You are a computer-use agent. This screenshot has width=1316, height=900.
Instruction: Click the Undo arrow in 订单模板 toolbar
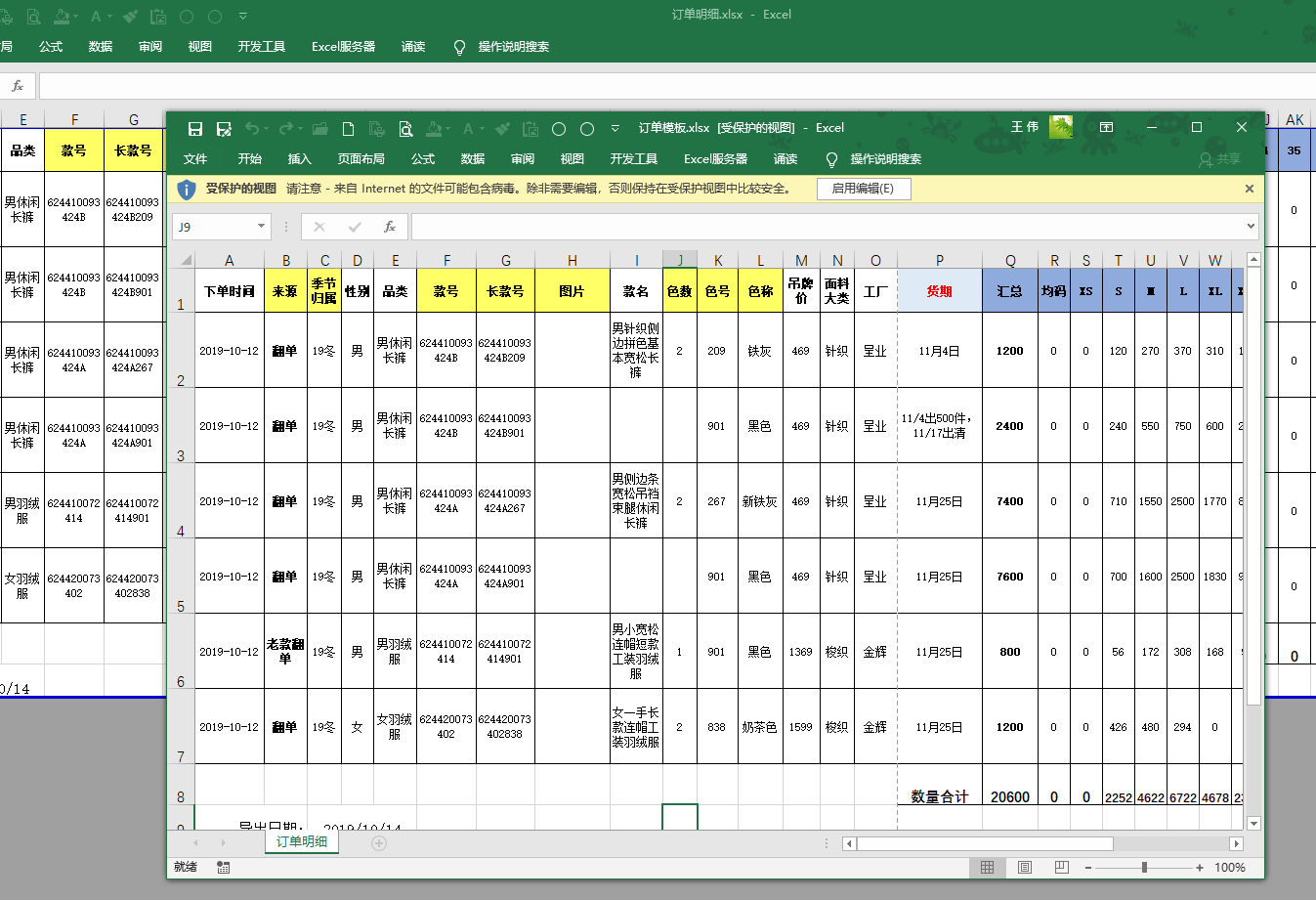pyautogui.click(x=252, y=128)
